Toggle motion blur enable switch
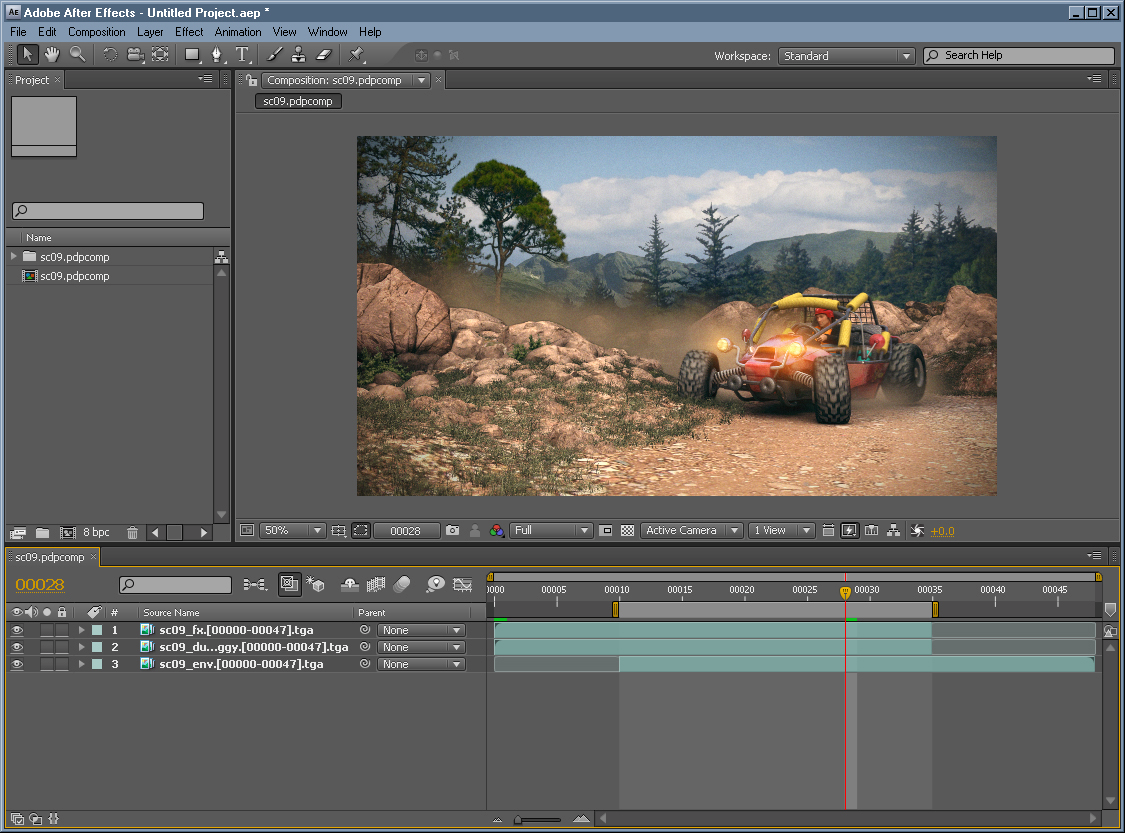Screen dimensions: 1125x833 402,585
